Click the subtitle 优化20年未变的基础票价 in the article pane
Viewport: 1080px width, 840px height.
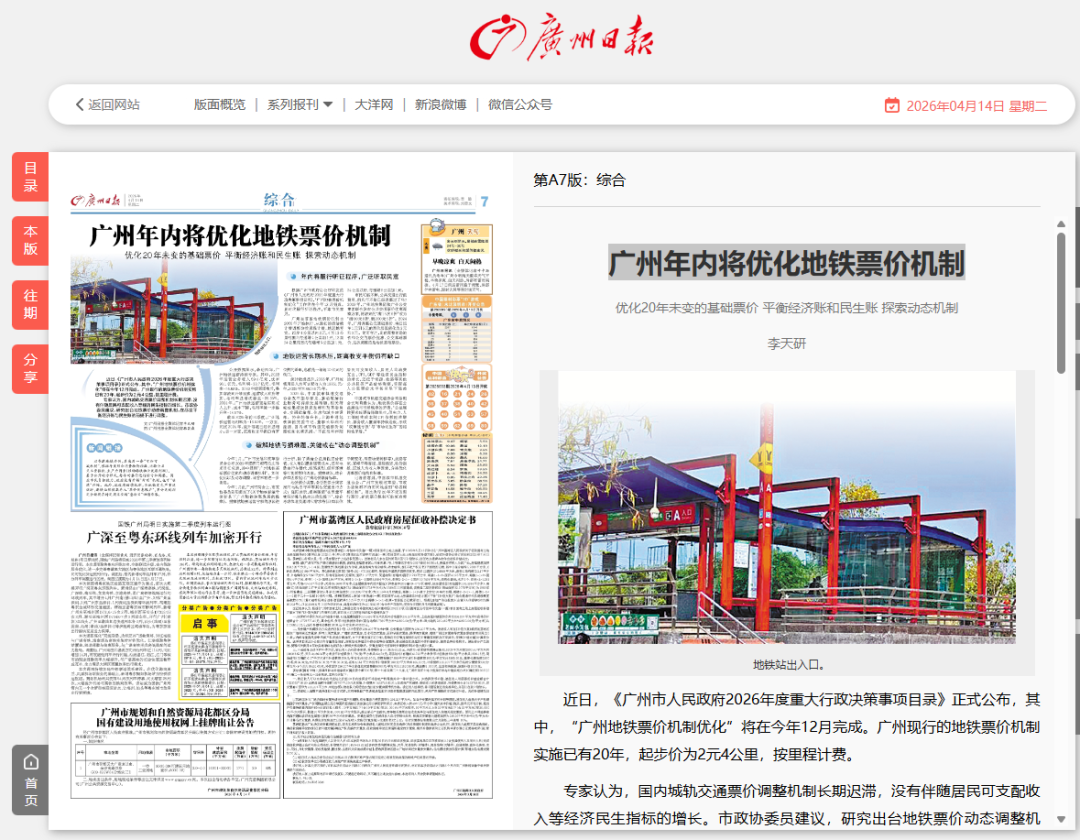tap(686, 308)
